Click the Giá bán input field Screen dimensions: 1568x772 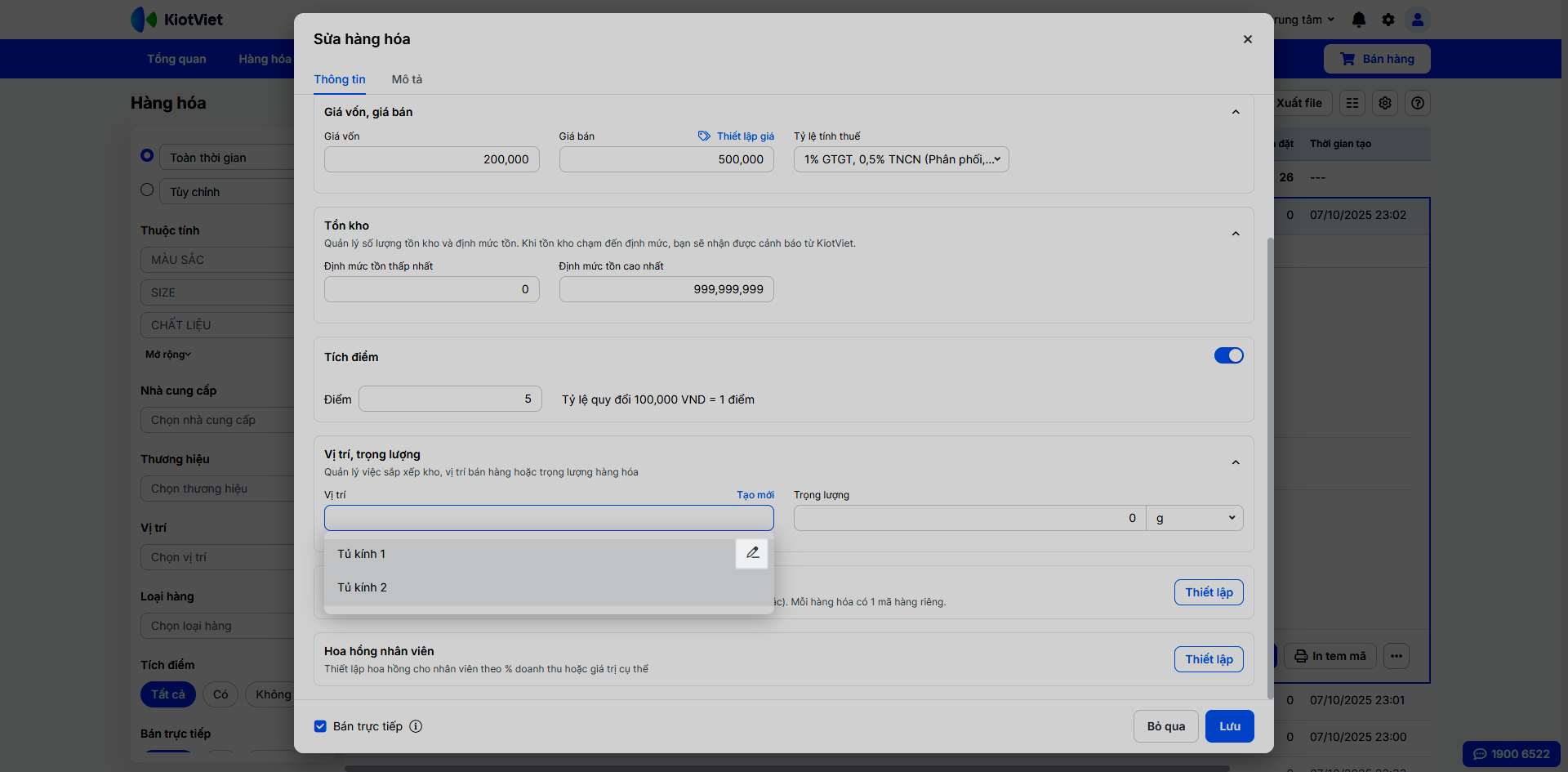[x=666, y=159]
